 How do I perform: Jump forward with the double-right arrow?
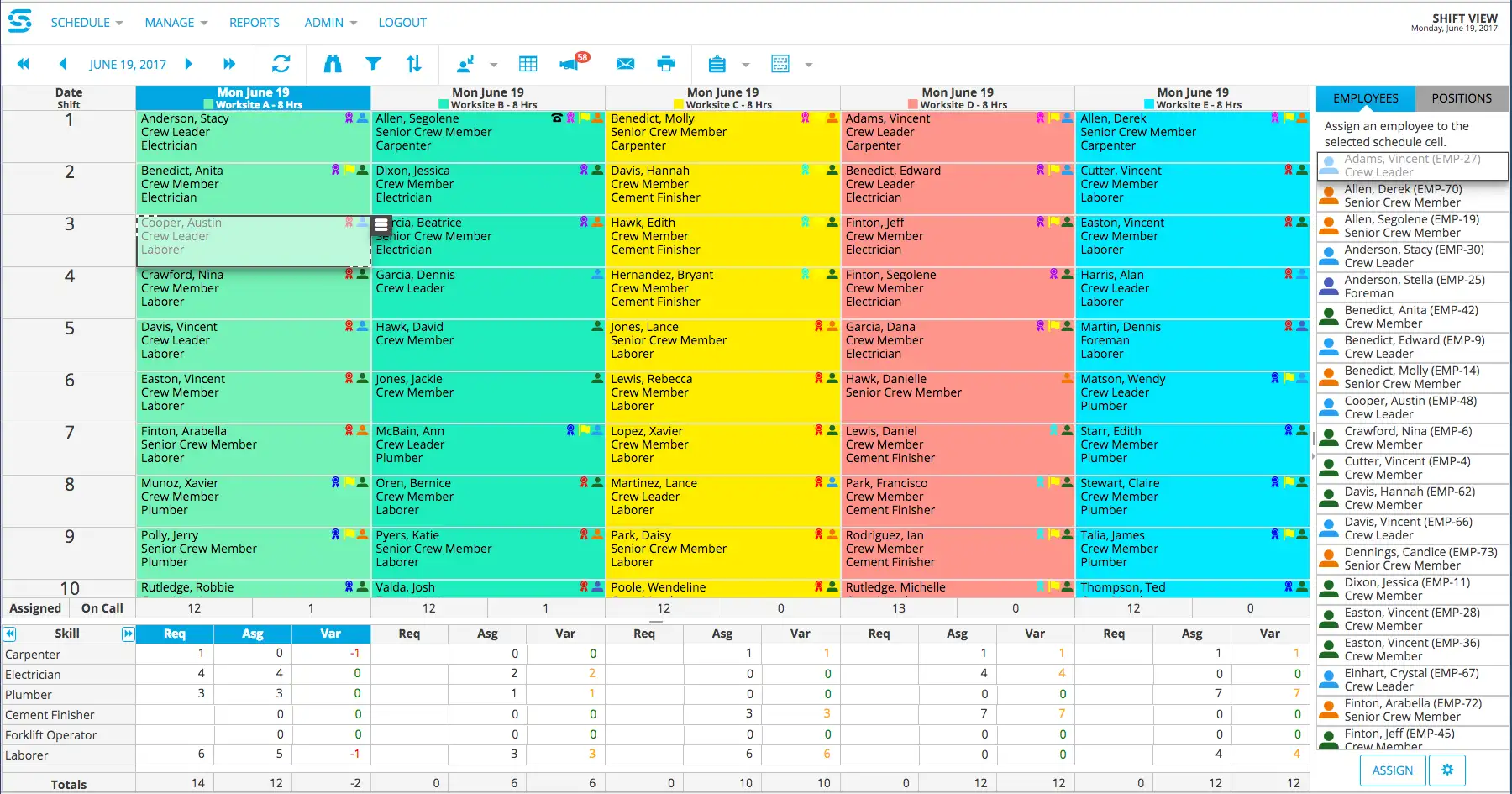click(x=229, y=64)
